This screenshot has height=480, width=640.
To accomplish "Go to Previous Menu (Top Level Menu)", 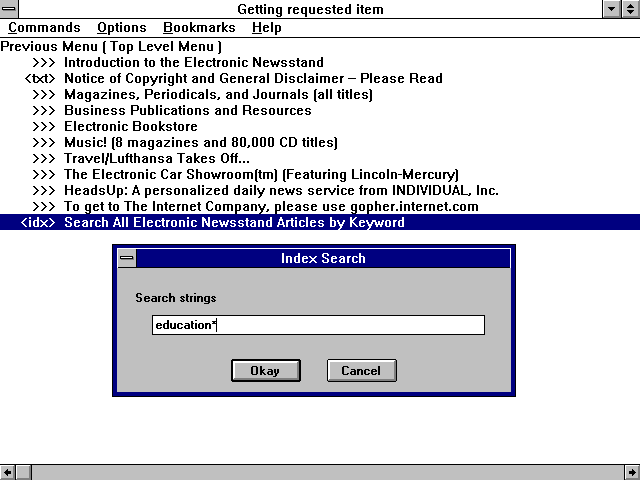I will point(111,46).
